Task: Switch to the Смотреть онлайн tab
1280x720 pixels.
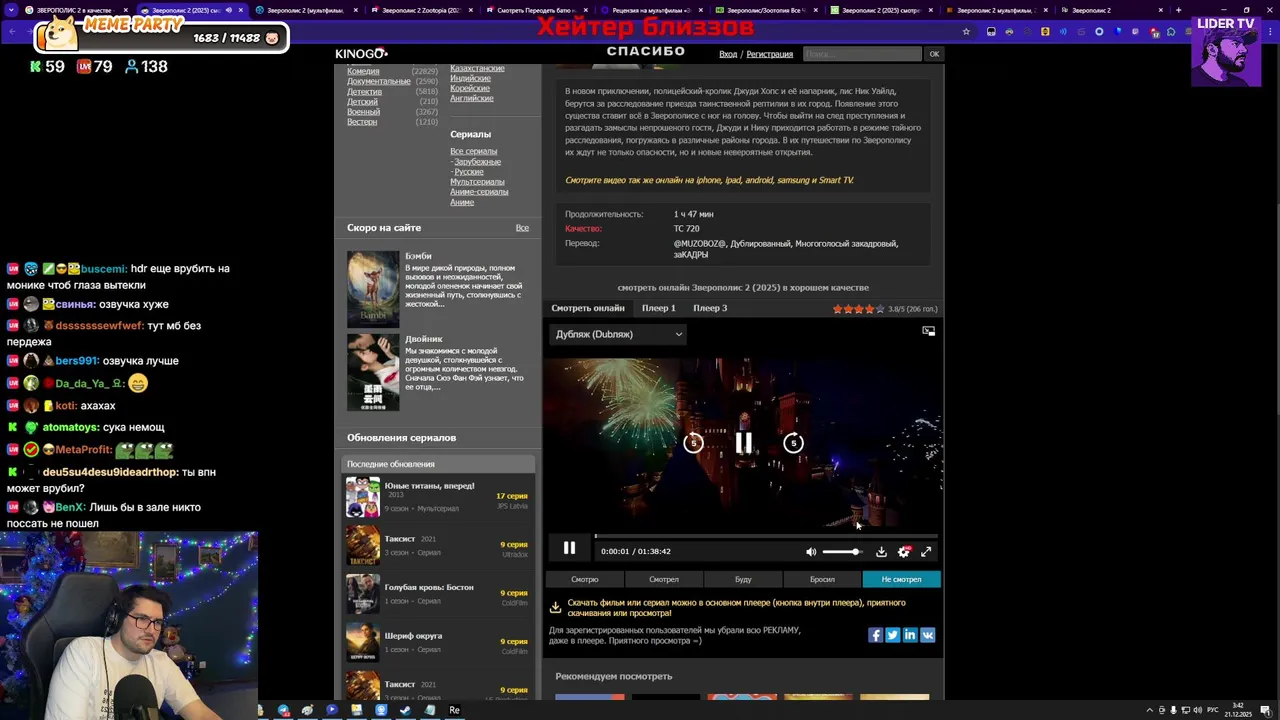Action: coord(588,308)
